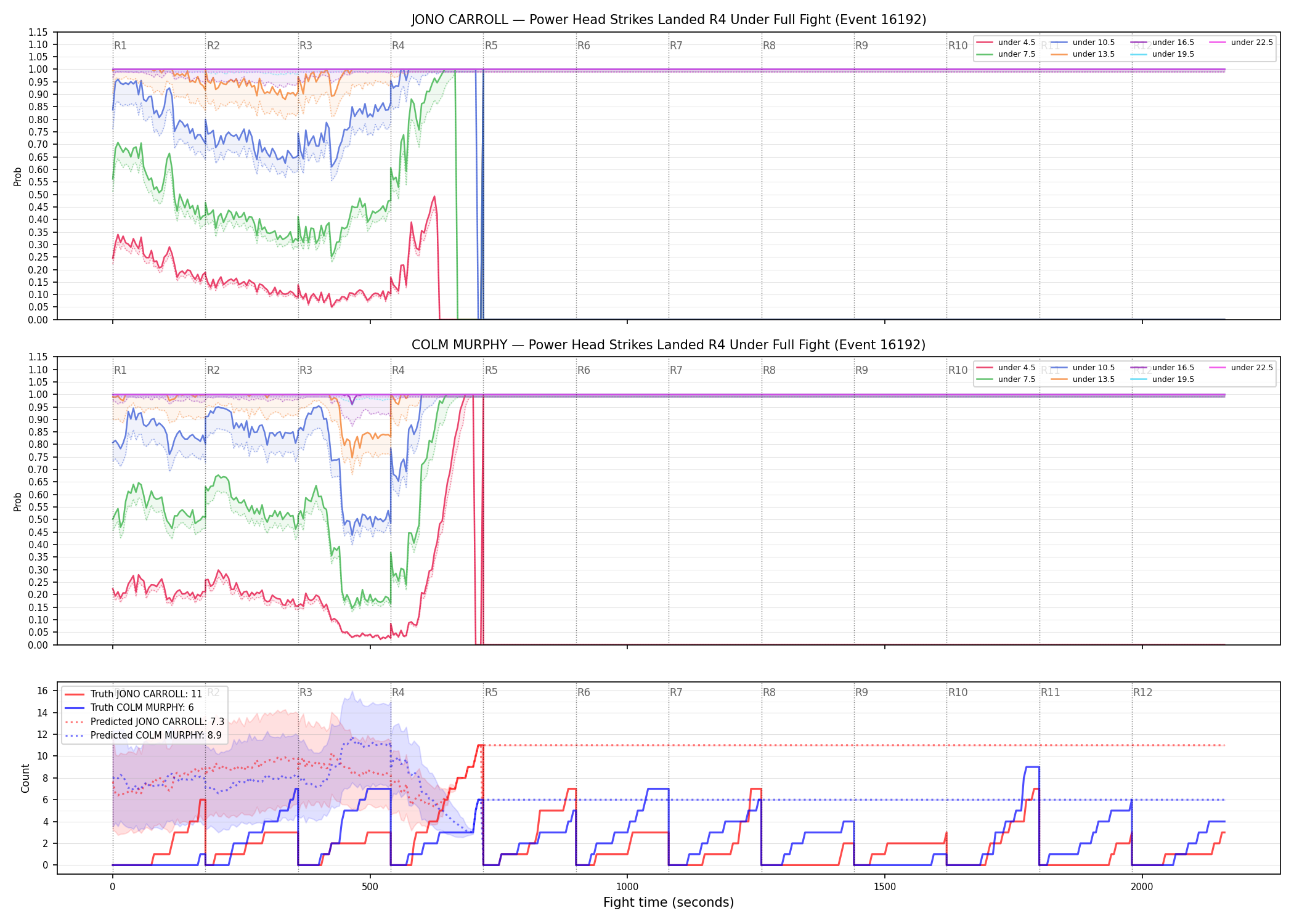This screenshot has width=1294, height=924.
Task: Click 'Predicted COLM MURPHY: 8.9' legend entry
Action: pyautogui.click(x=143, y=735)
